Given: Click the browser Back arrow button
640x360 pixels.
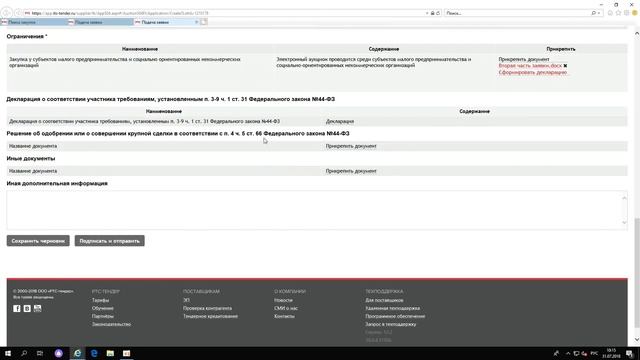Looking at the screenshot, I should pyautogui.click(x=7, y=13).
